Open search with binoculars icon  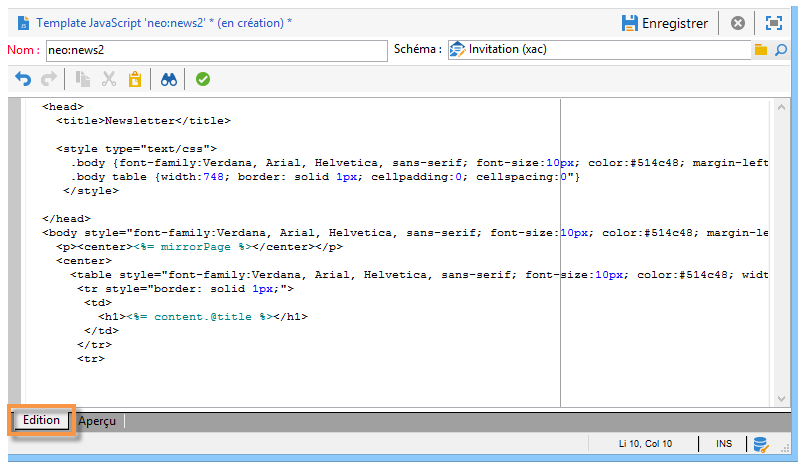coord(168,80)
